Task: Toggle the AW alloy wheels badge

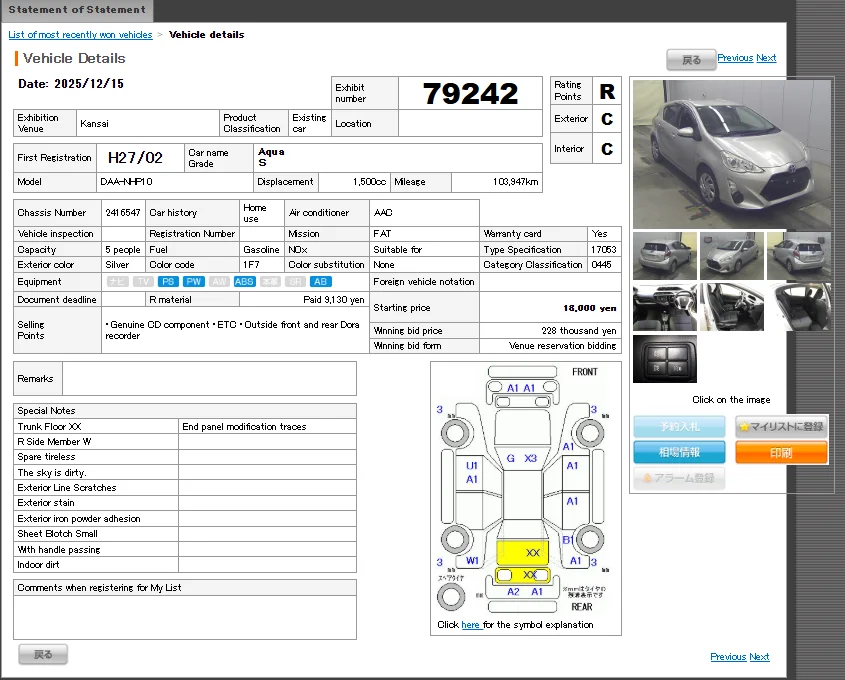Action: [x=221, y=281]
